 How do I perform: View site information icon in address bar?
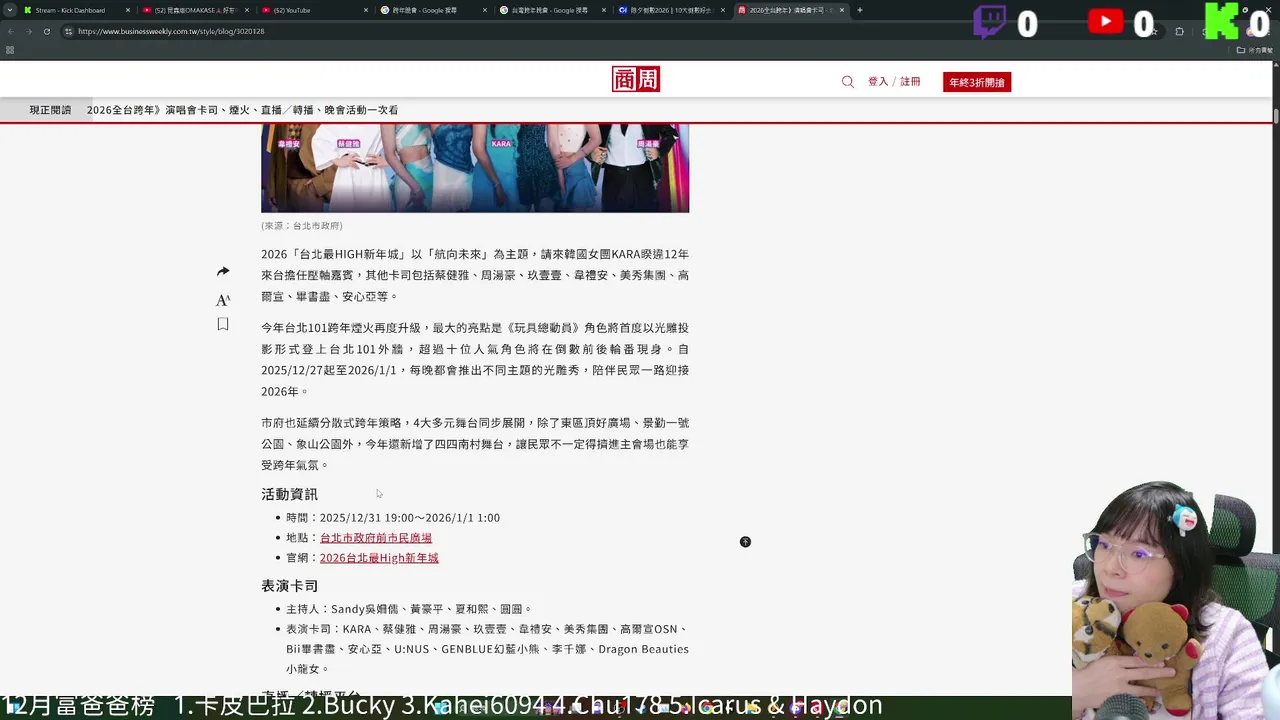pos(68,31)
